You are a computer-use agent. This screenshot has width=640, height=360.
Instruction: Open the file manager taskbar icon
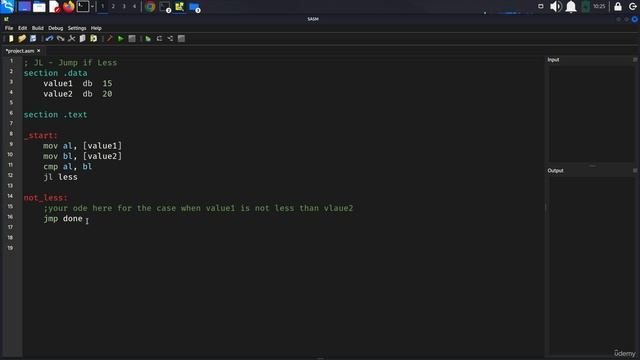[39, 7]
